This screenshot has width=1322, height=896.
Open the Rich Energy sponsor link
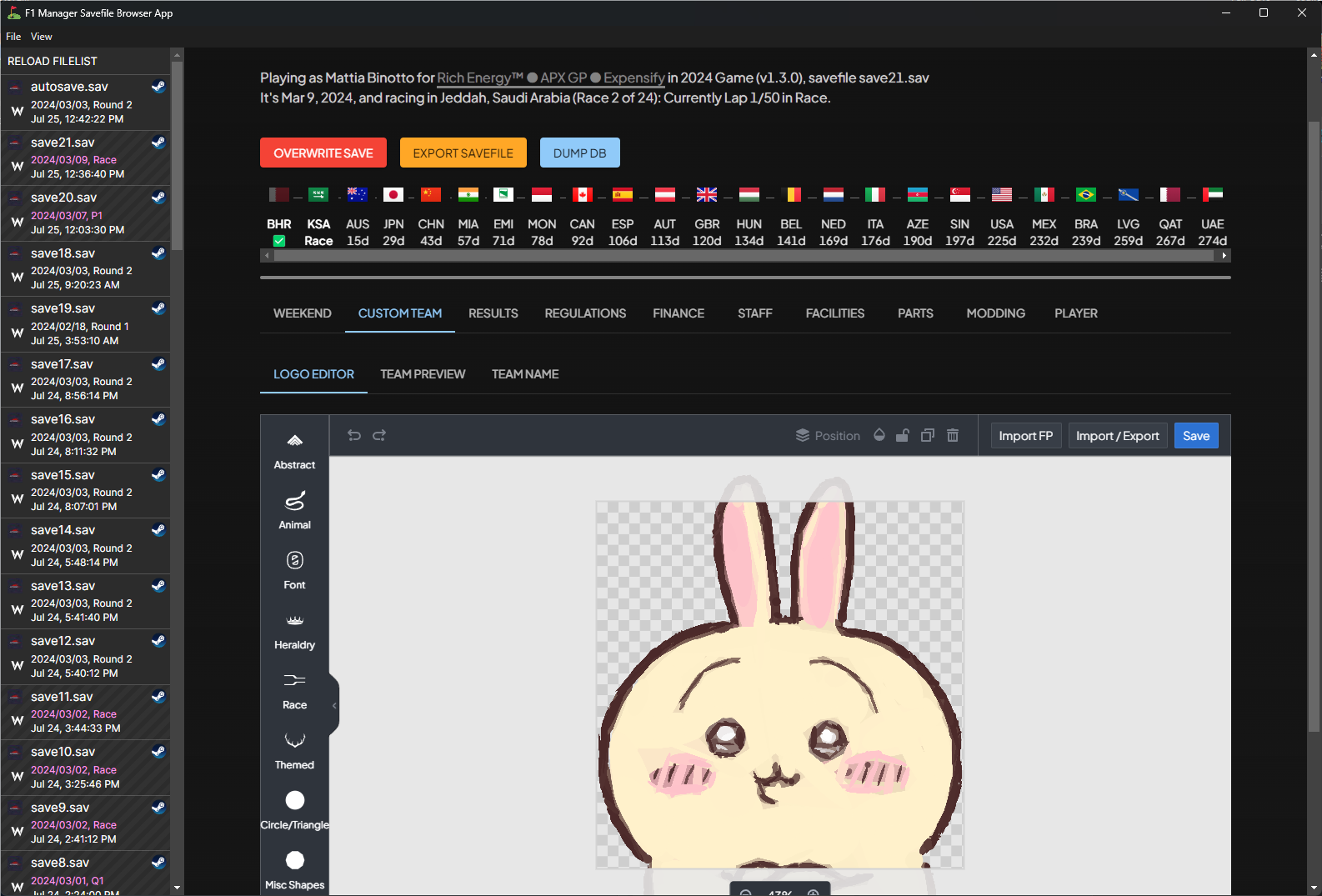[x=480, y=78]
